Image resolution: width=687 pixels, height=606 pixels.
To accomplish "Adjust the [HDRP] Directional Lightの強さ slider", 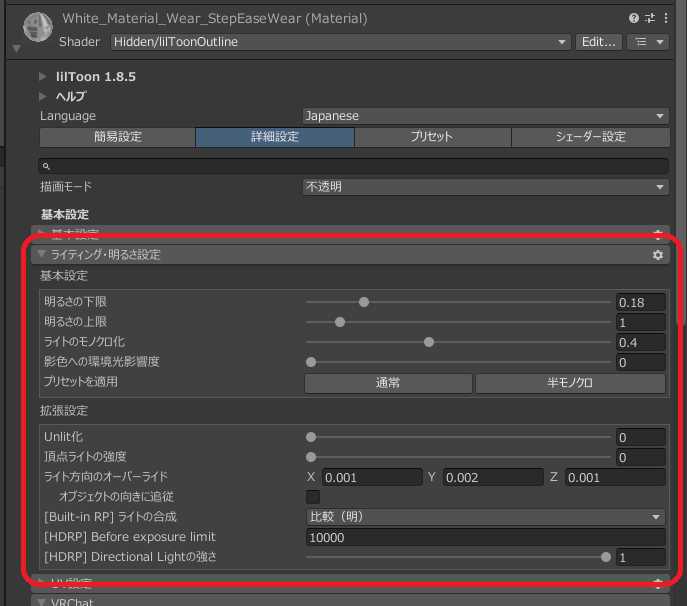I will coord(458,557).
